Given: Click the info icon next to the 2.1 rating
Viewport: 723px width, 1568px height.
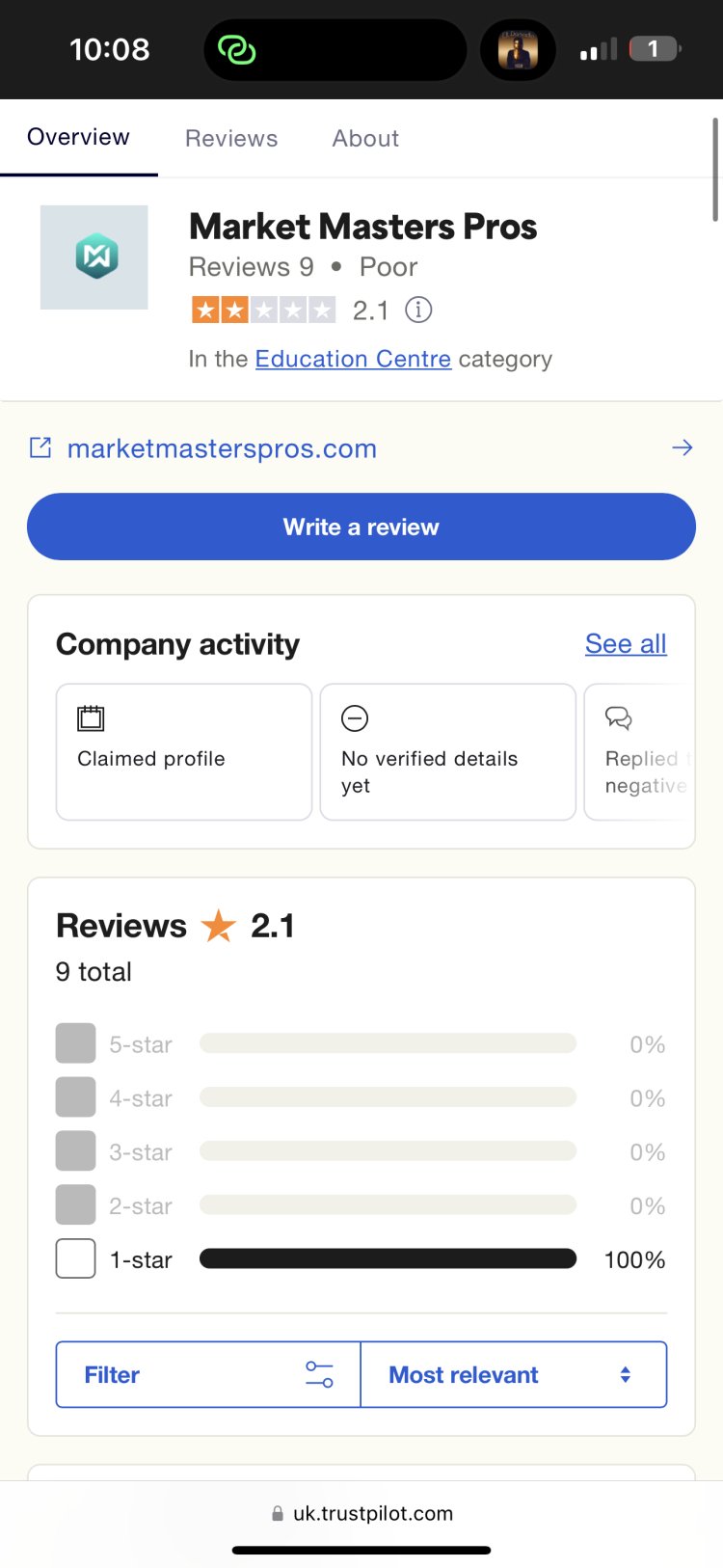Looking at the screenshot, I should point(418,310).
